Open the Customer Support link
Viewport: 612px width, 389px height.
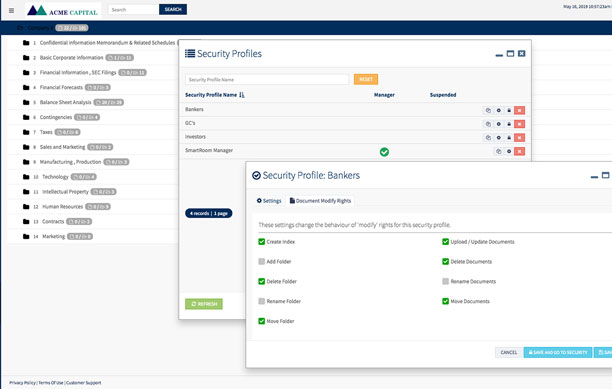click(x=84, y=383)
